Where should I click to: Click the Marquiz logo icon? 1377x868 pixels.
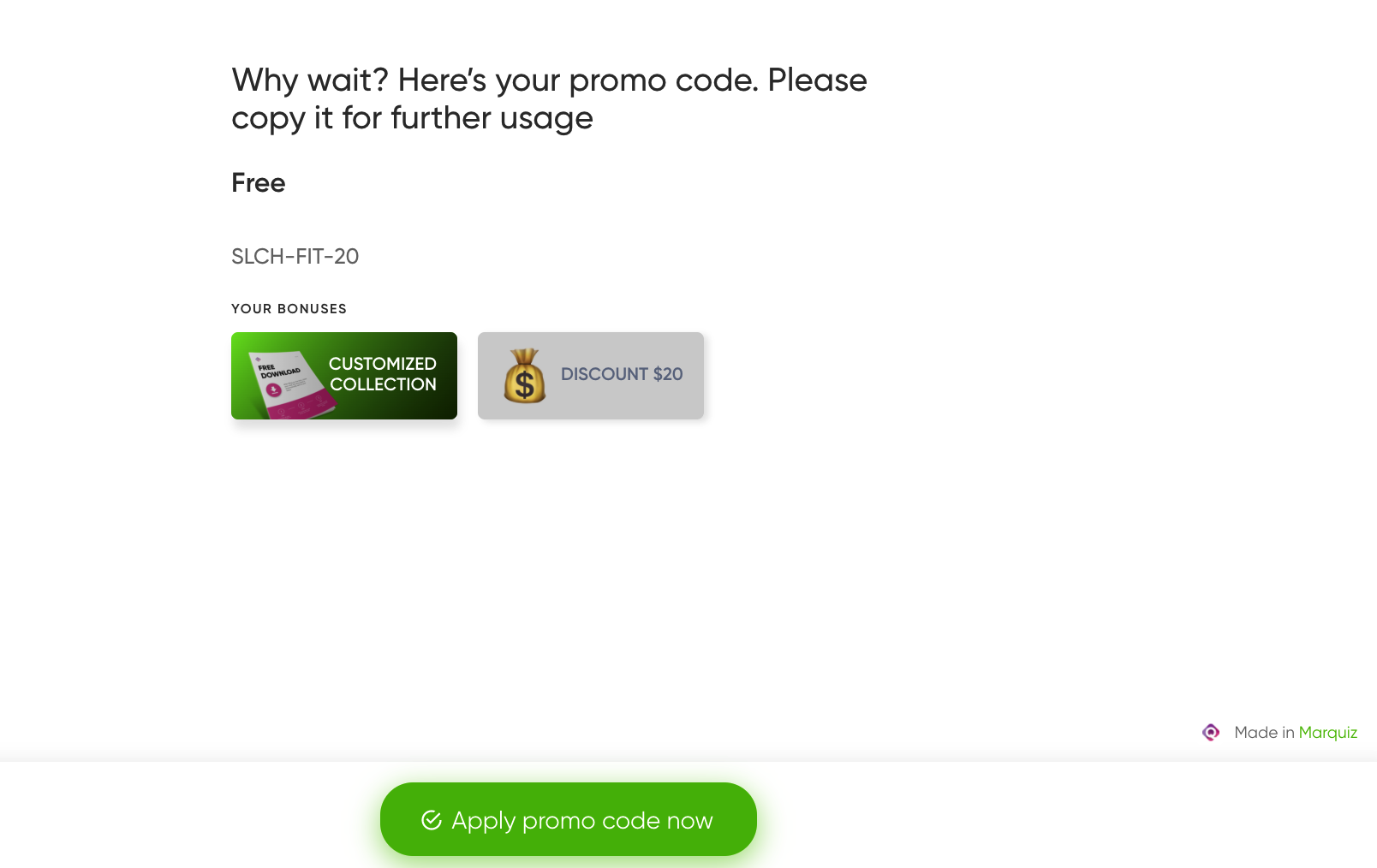1211,732
